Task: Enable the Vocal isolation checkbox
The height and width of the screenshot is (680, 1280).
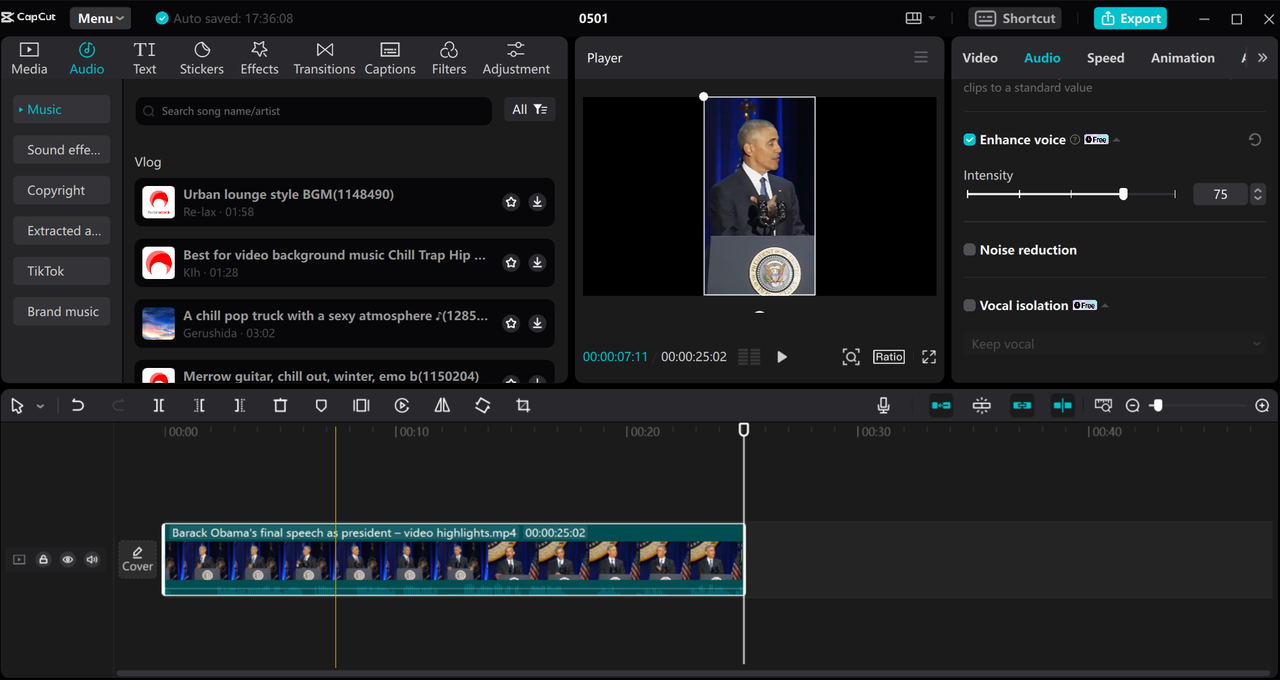Action: pyautogui.click(x=969, y=306)
